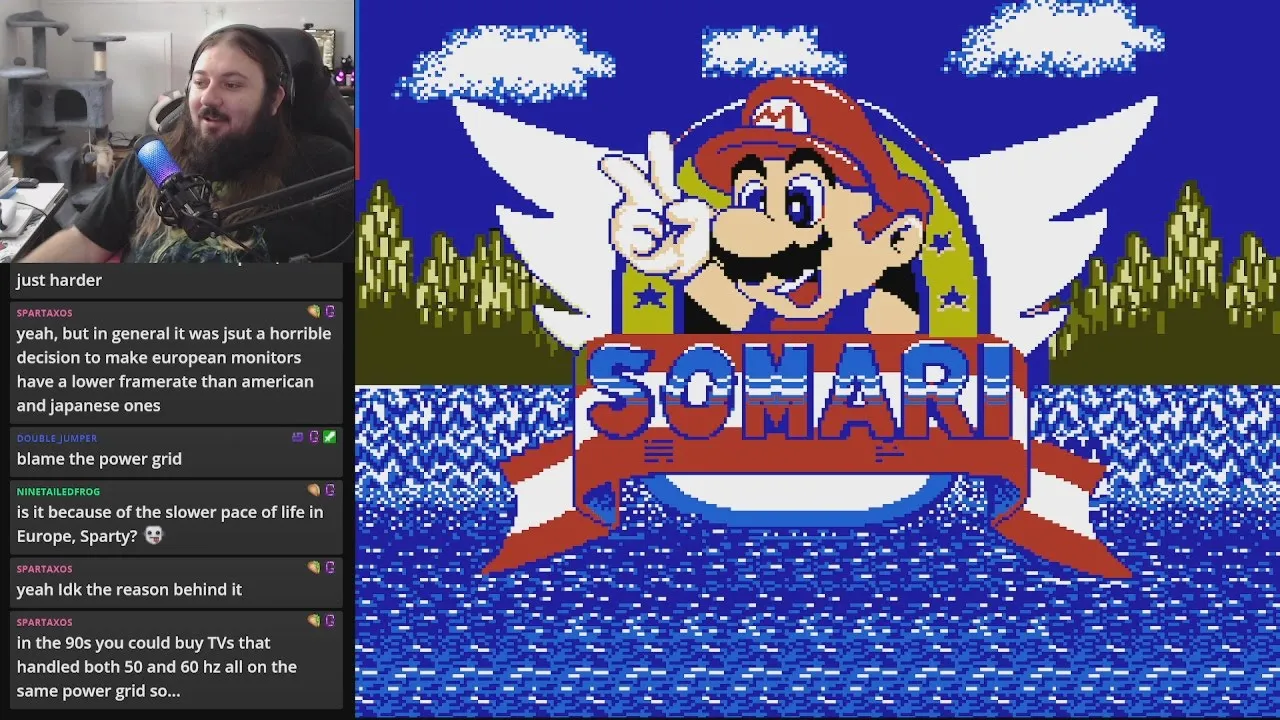
Task: Click the purple badge on 'yeah Idk' message
Action: (329, 568)
